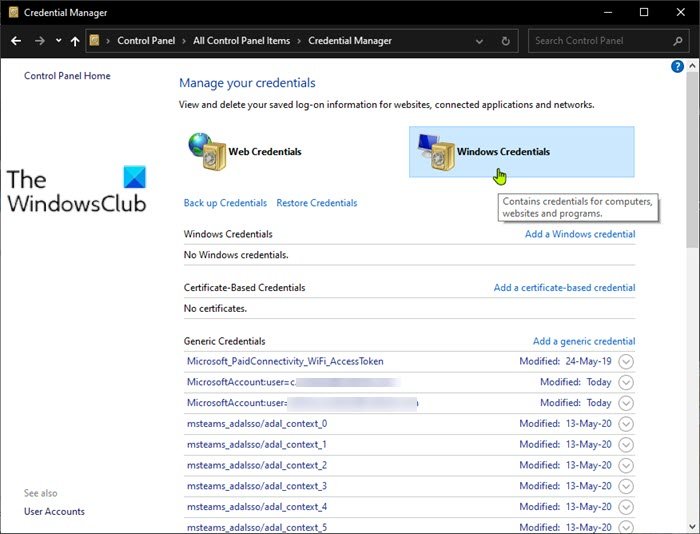This screenshot has height=534, width=700.
Task: Open recent locations dropdown arrow
Action: click(58, 41)
